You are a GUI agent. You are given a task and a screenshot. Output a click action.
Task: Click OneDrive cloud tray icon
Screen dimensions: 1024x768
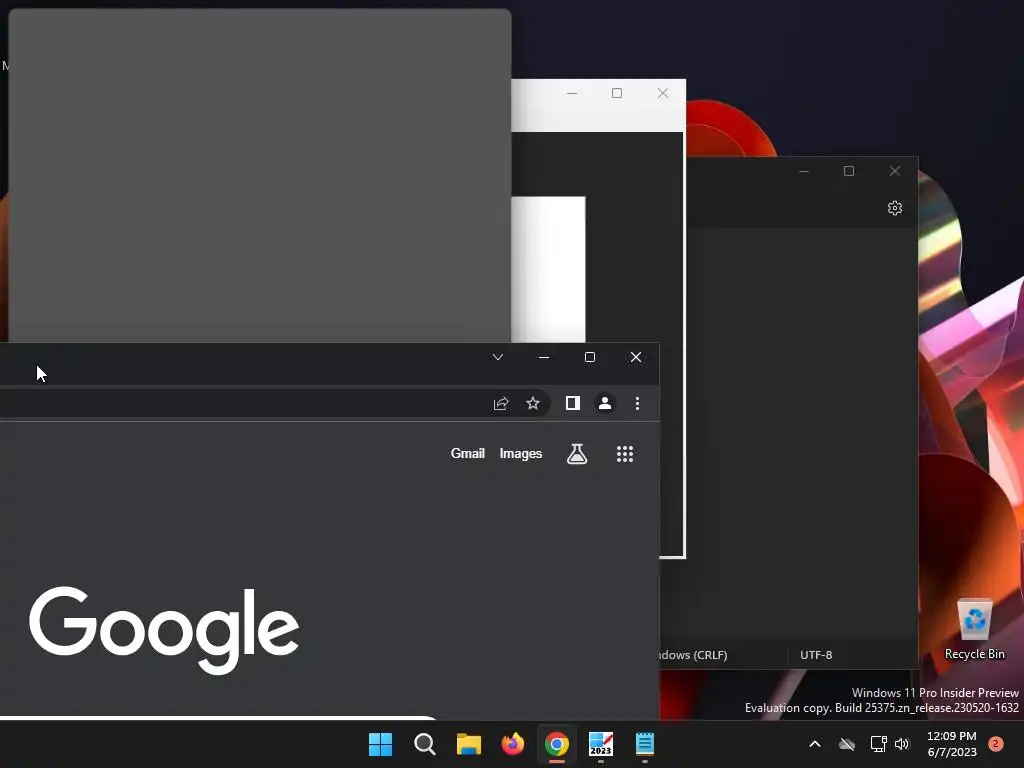(847, 744)
